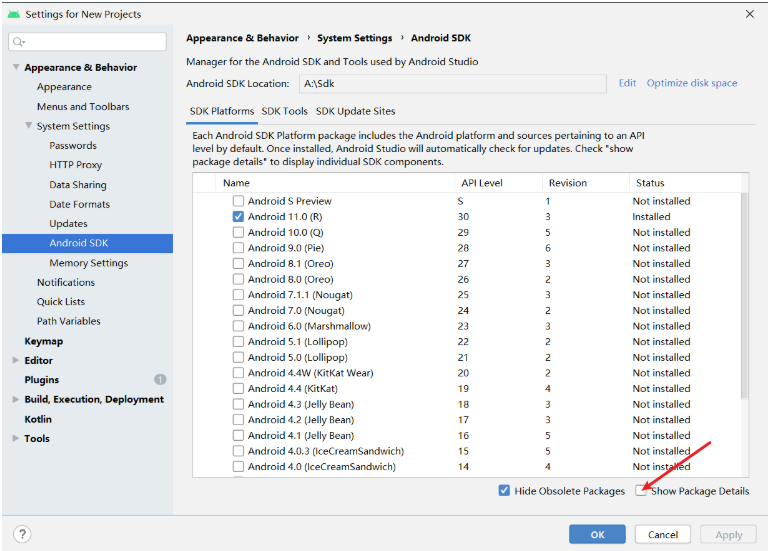The width and height of the screenshot is (771, 551).
Task: Sort table by Revision column header
Action: (x=586, y=183)
